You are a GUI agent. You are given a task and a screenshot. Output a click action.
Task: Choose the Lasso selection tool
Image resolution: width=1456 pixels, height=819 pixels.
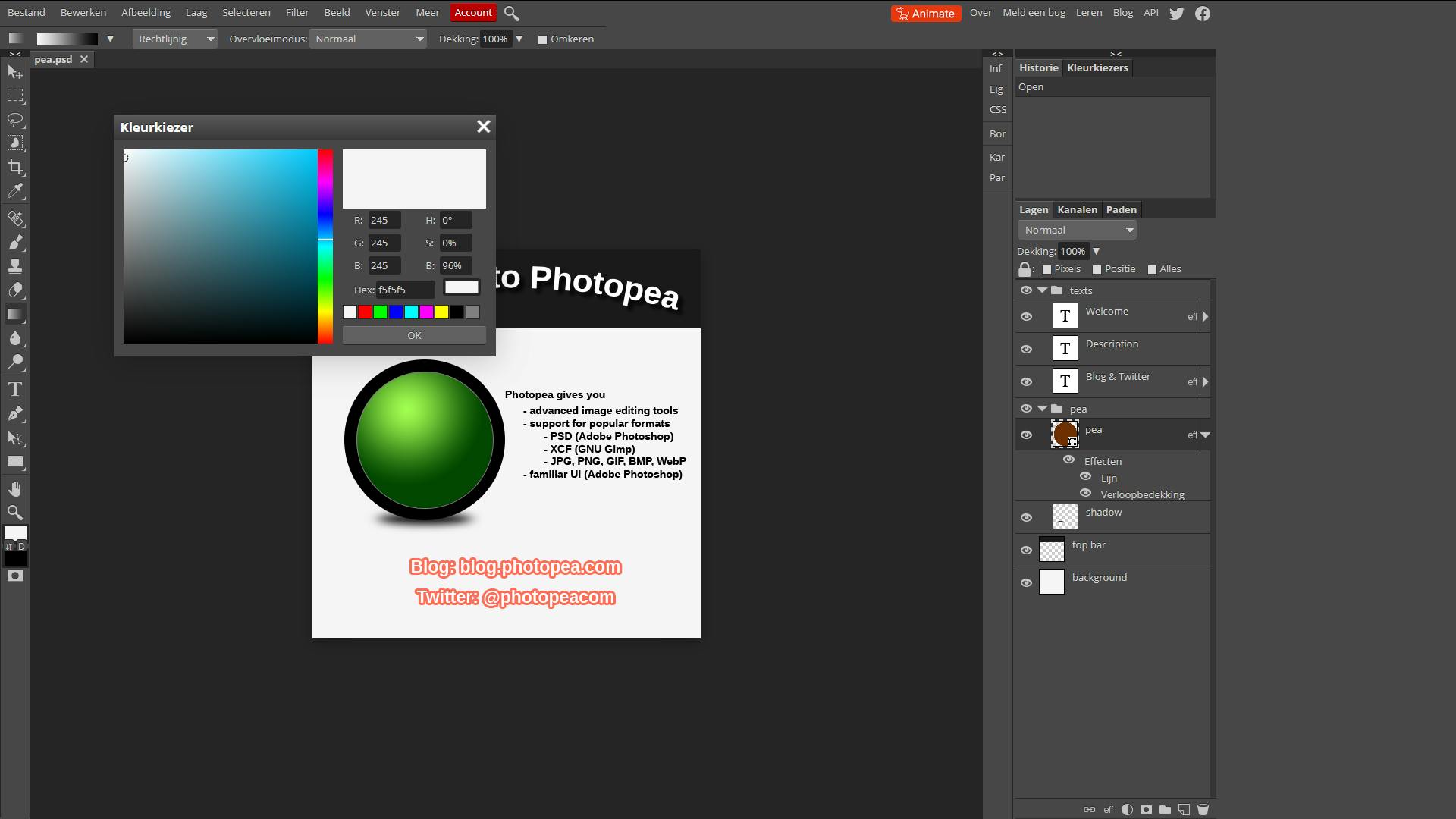tap(15, 120)
